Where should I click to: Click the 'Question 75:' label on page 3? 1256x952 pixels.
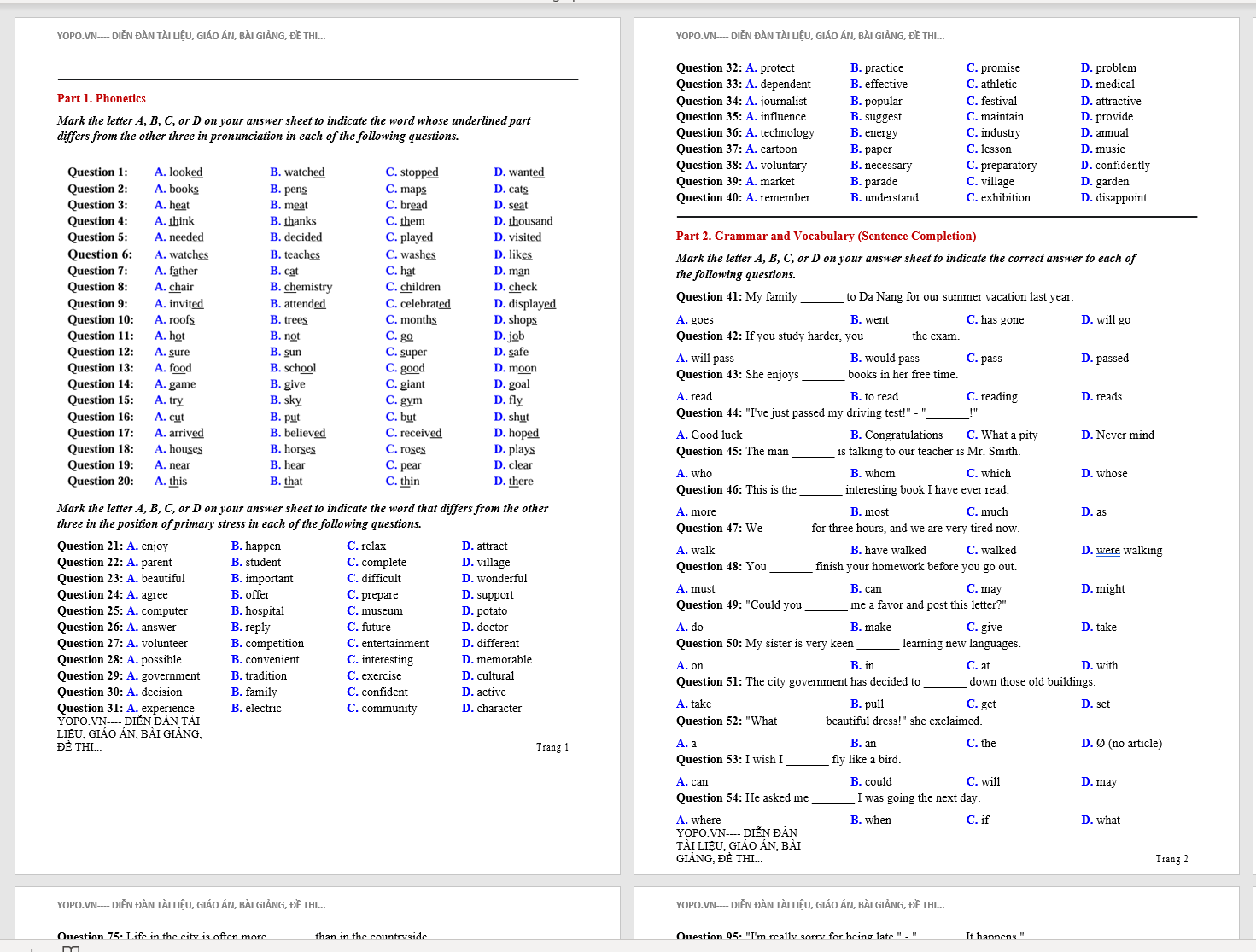90,937
